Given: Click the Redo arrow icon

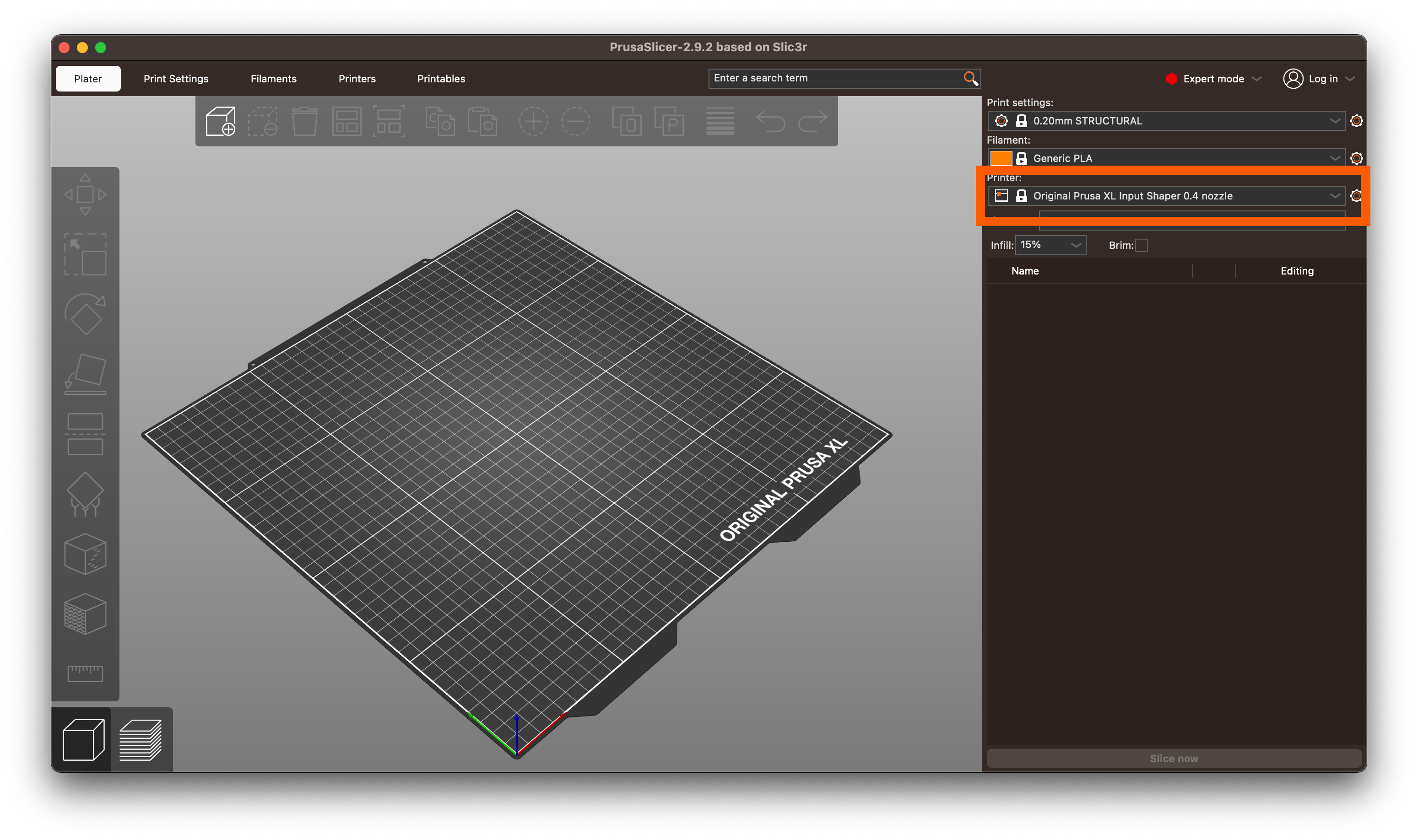Looking at the screenshot, I should (812, 121).
